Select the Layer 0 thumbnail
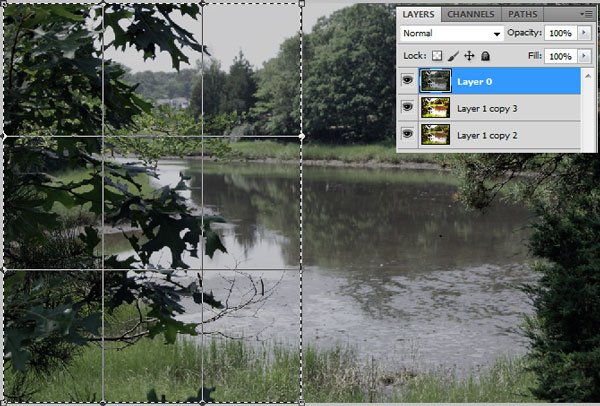 click(435, 81)
